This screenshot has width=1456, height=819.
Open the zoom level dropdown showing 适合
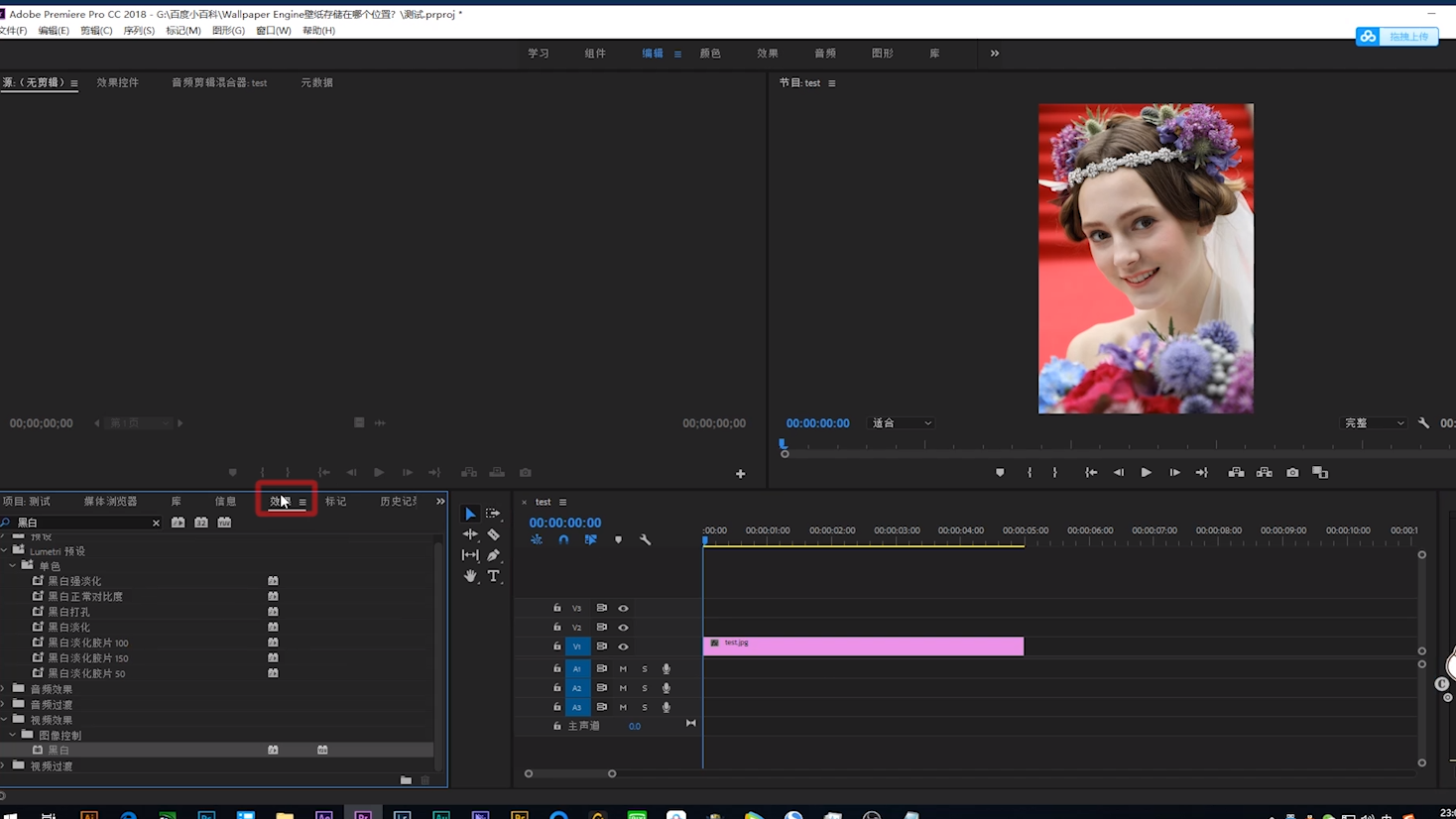[x=902, y=423]
